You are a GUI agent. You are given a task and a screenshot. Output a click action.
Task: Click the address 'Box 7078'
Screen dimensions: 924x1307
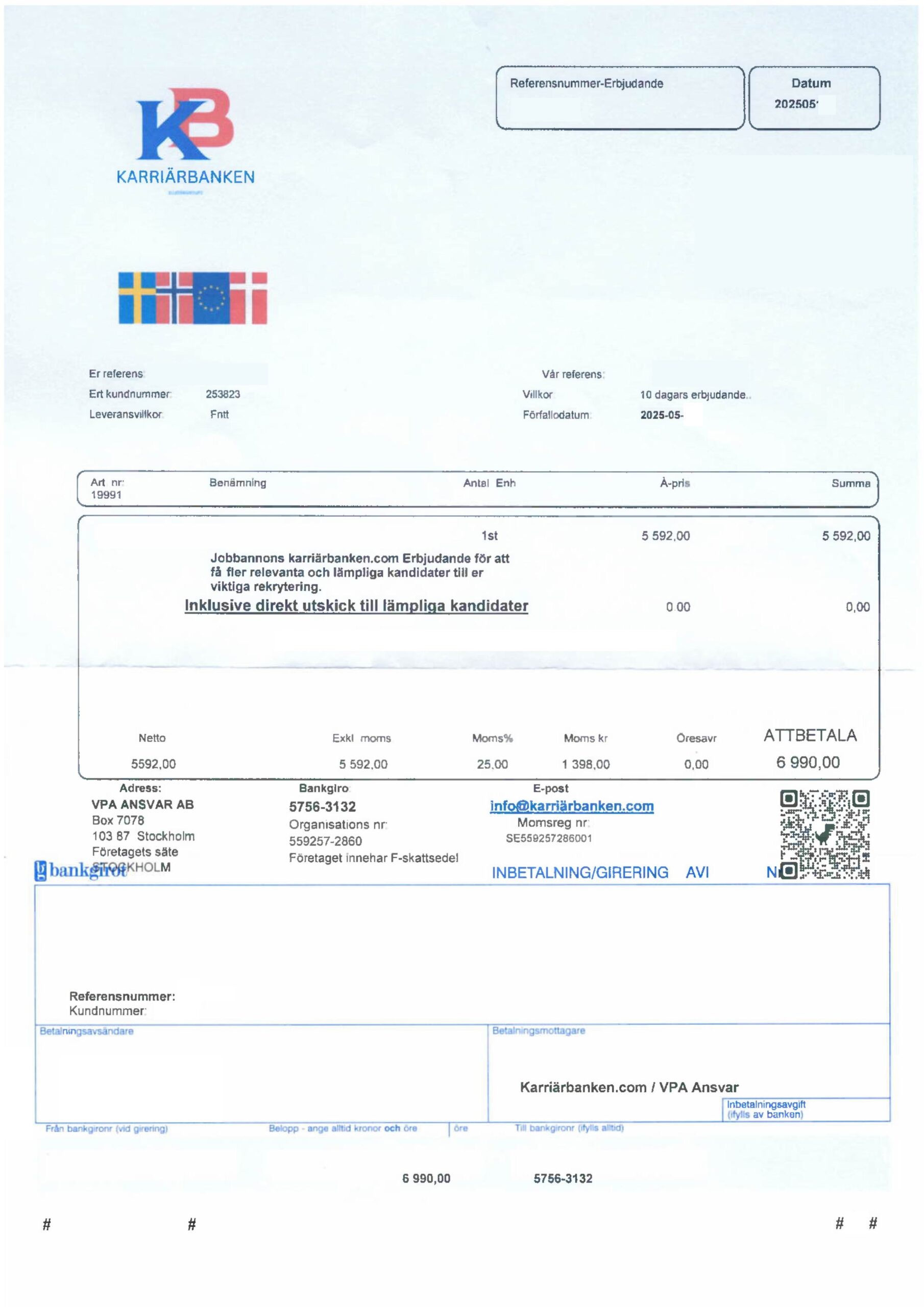[118, 820]
